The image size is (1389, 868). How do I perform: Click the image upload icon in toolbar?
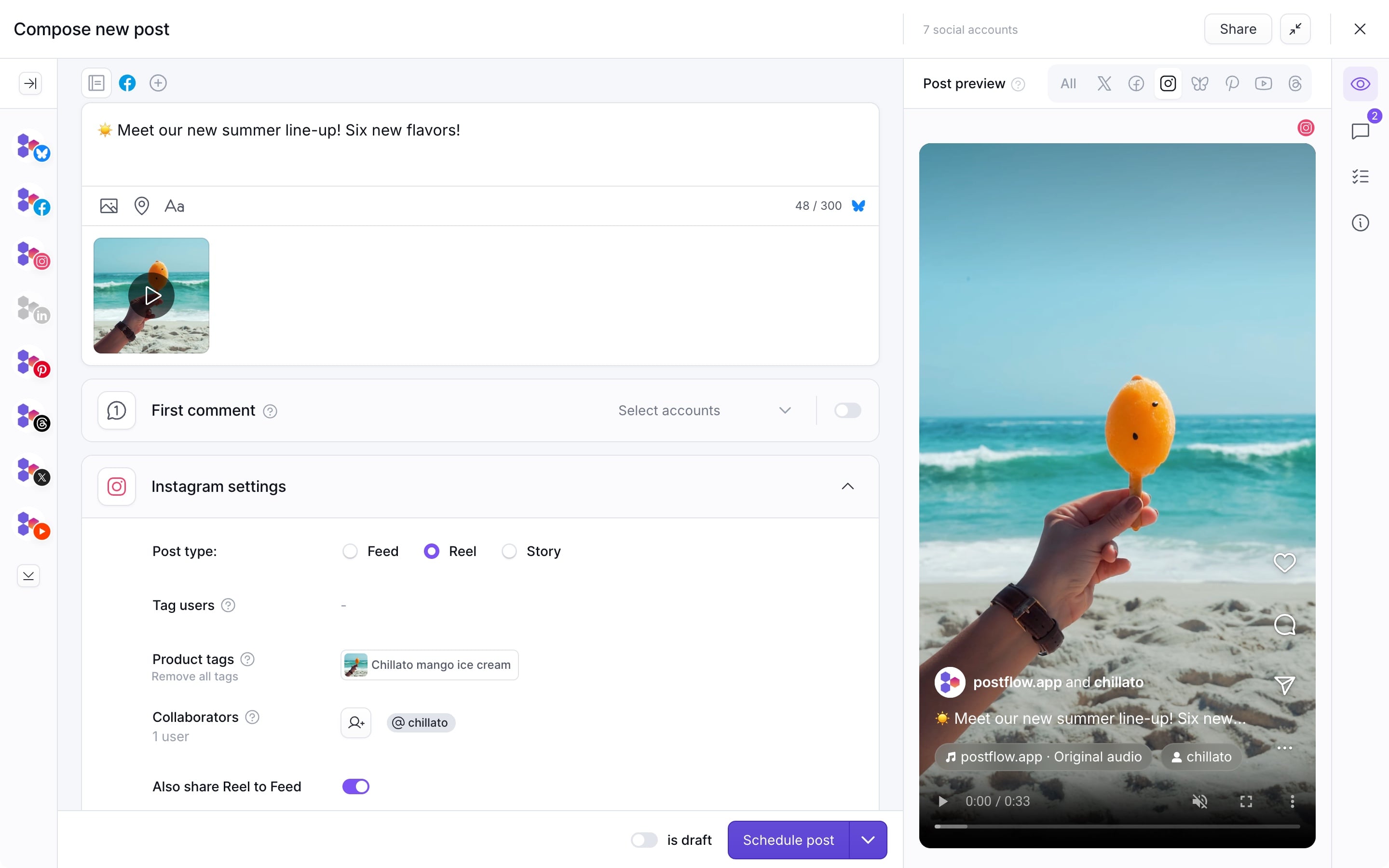tap(108, 206)
